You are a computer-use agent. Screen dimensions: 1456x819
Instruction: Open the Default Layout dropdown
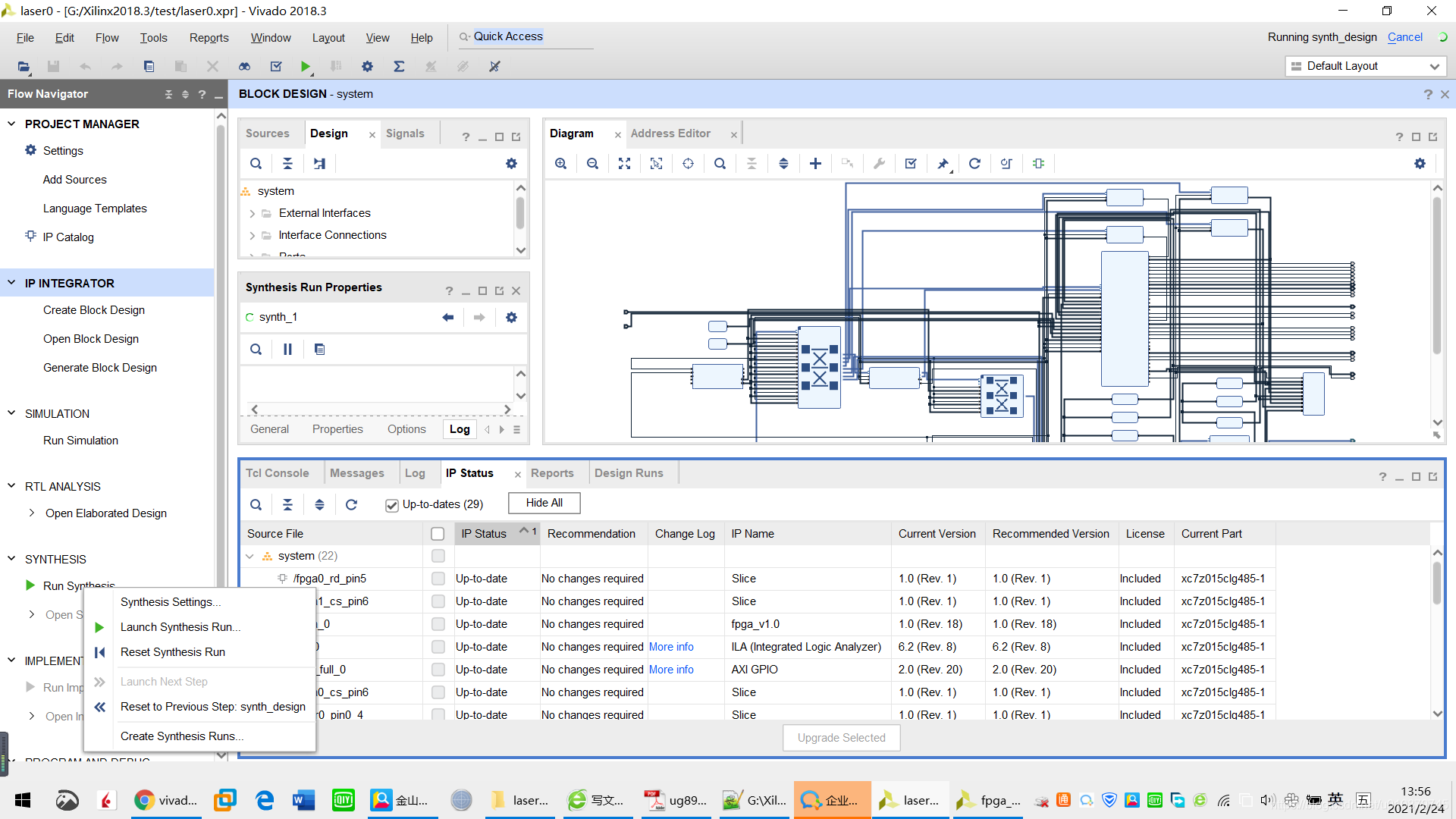[1366, 67]
